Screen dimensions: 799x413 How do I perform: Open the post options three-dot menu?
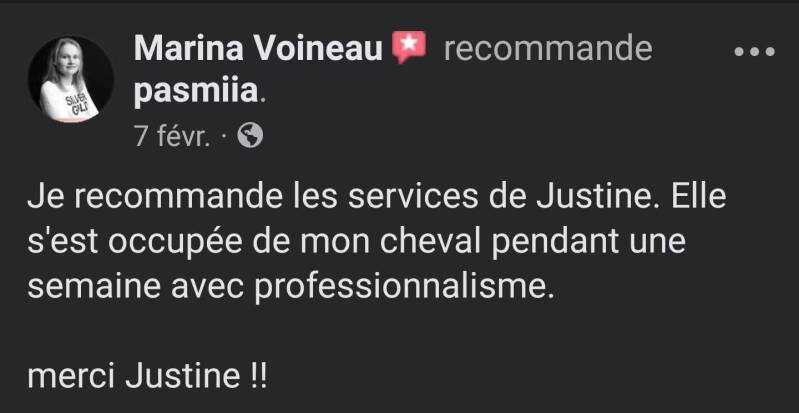pos(755,51)
